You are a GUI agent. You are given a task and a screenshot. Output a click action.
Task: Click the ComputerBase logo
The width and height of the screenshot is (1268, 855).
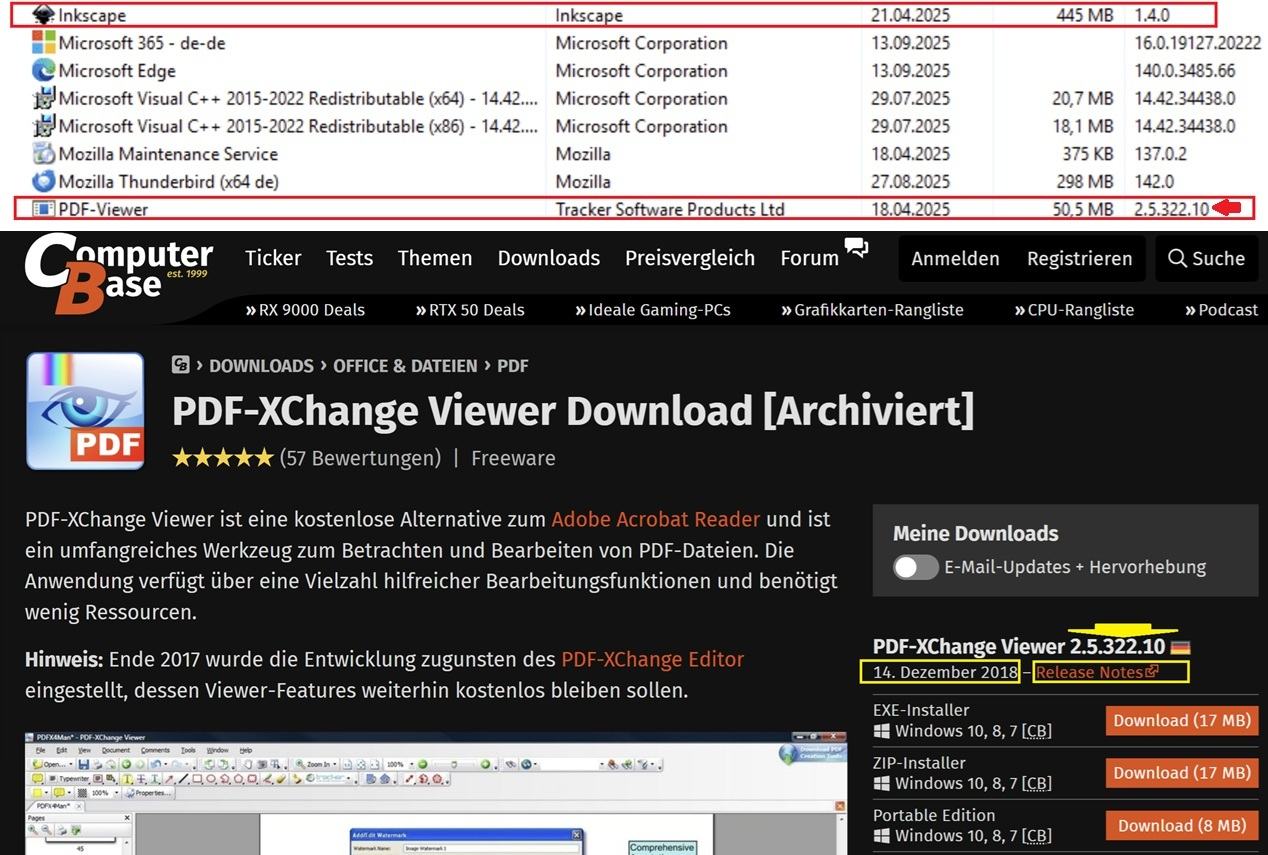tap(118, 273)
